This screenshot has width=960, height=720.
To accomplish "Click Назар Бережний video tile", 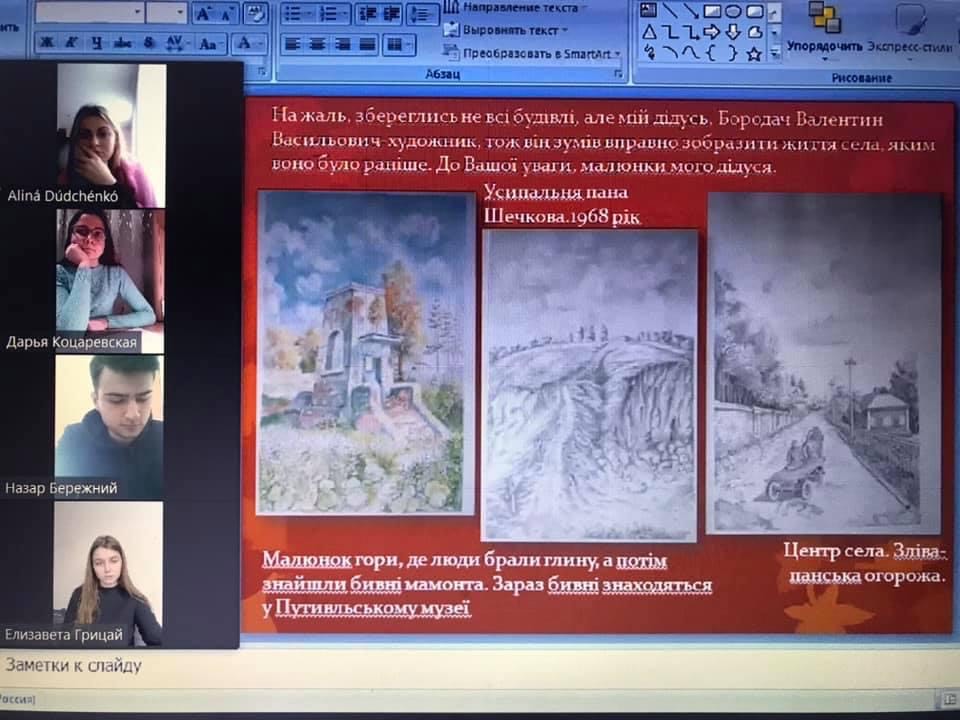I will tap(109, 427).
